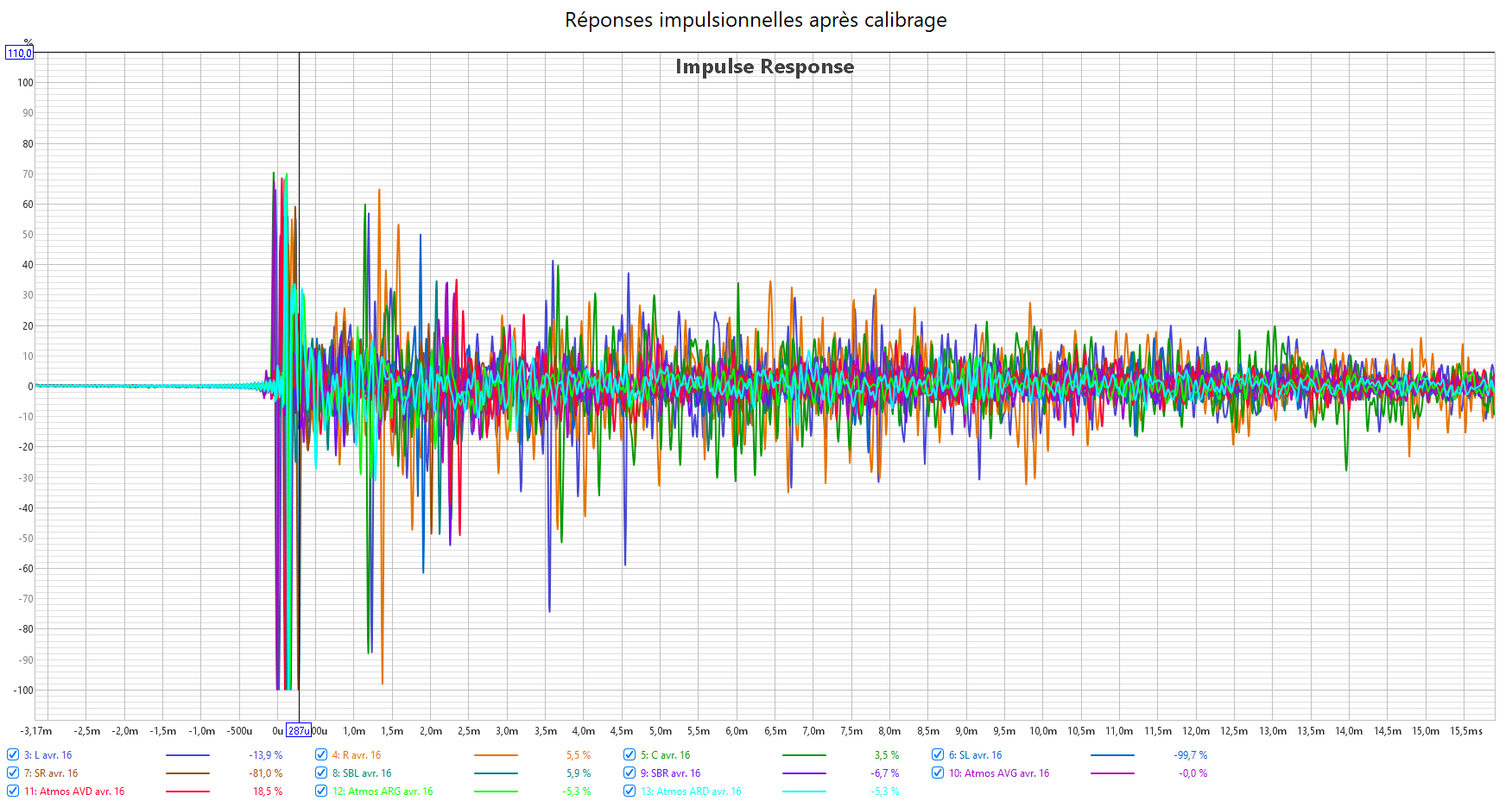Select the cyan line swatch for Atmos ARD

pos(804,792)
